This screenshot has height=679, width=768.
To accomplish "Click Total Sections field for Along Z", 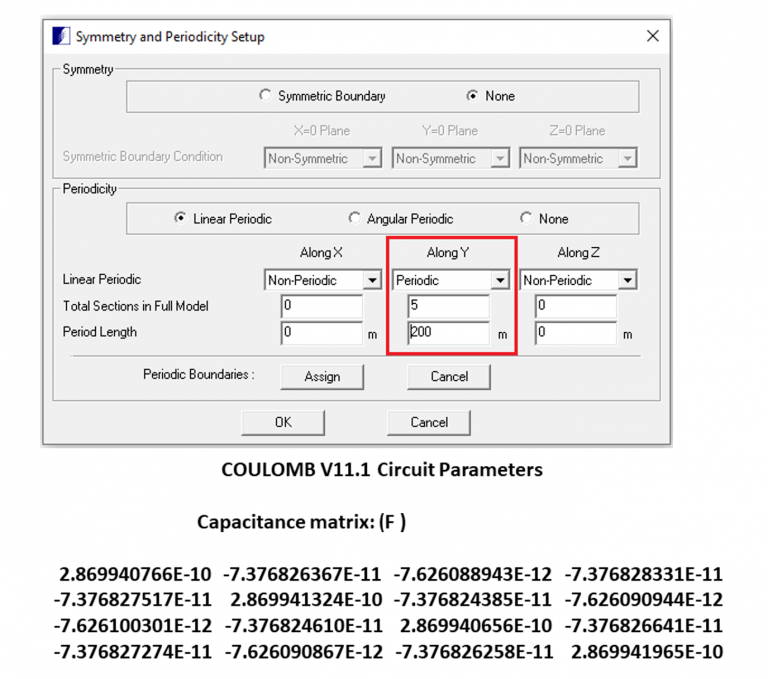I will pos(575,306).
